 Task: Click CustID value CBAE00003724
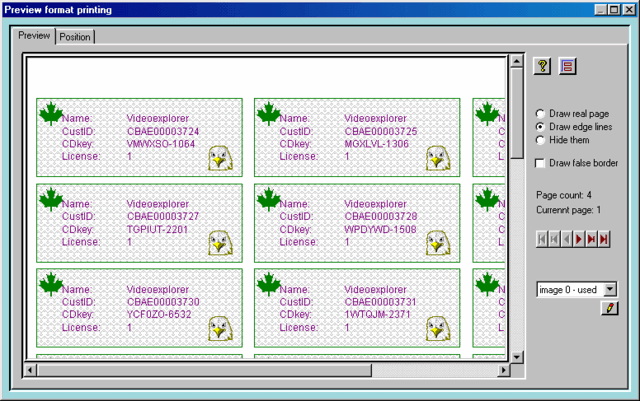pos(163,131)
